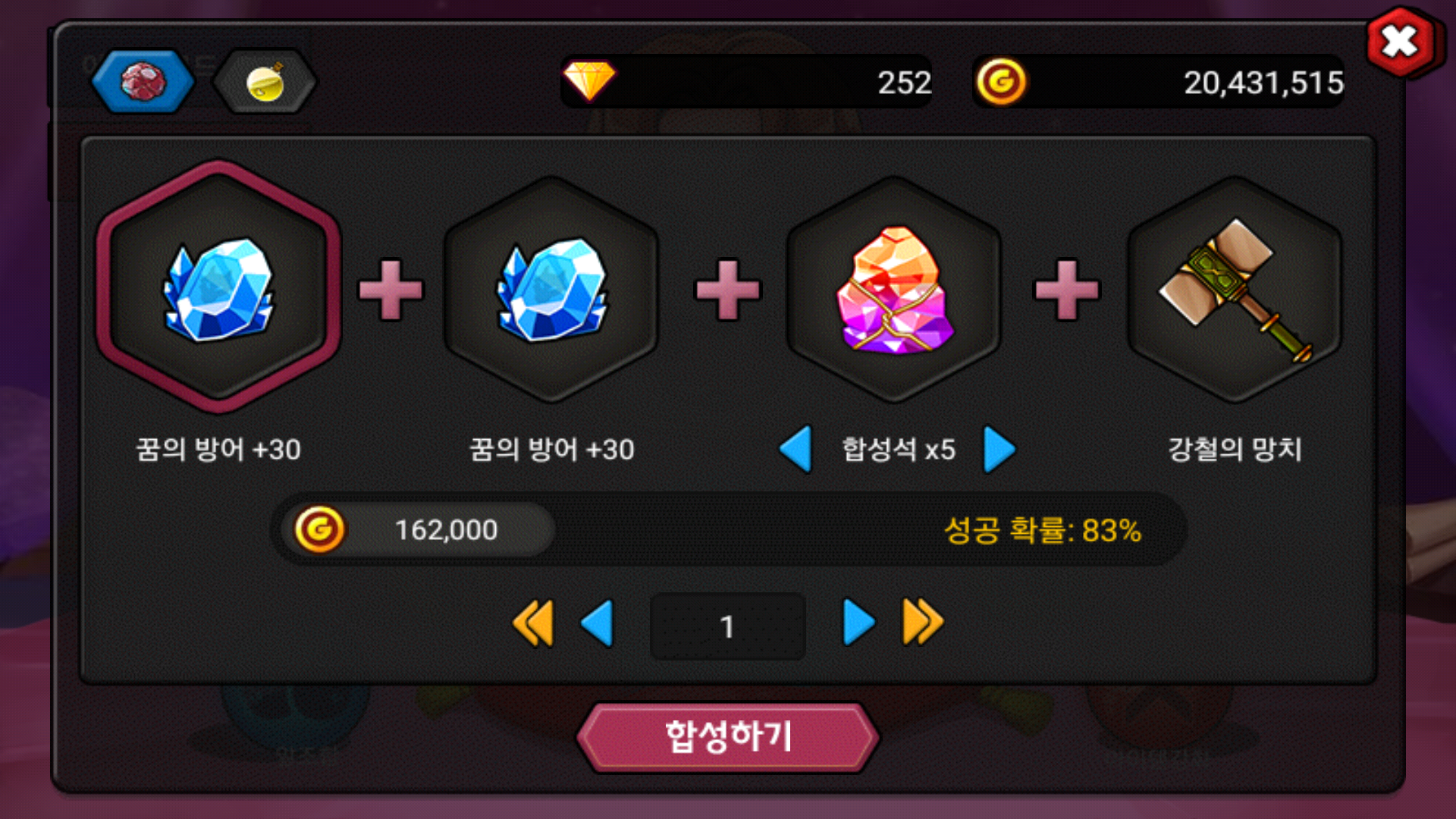Click the quantity field showing 1
Viewport: 1456px width, 819px height.
pyautogui.click(x=727, y=626)
